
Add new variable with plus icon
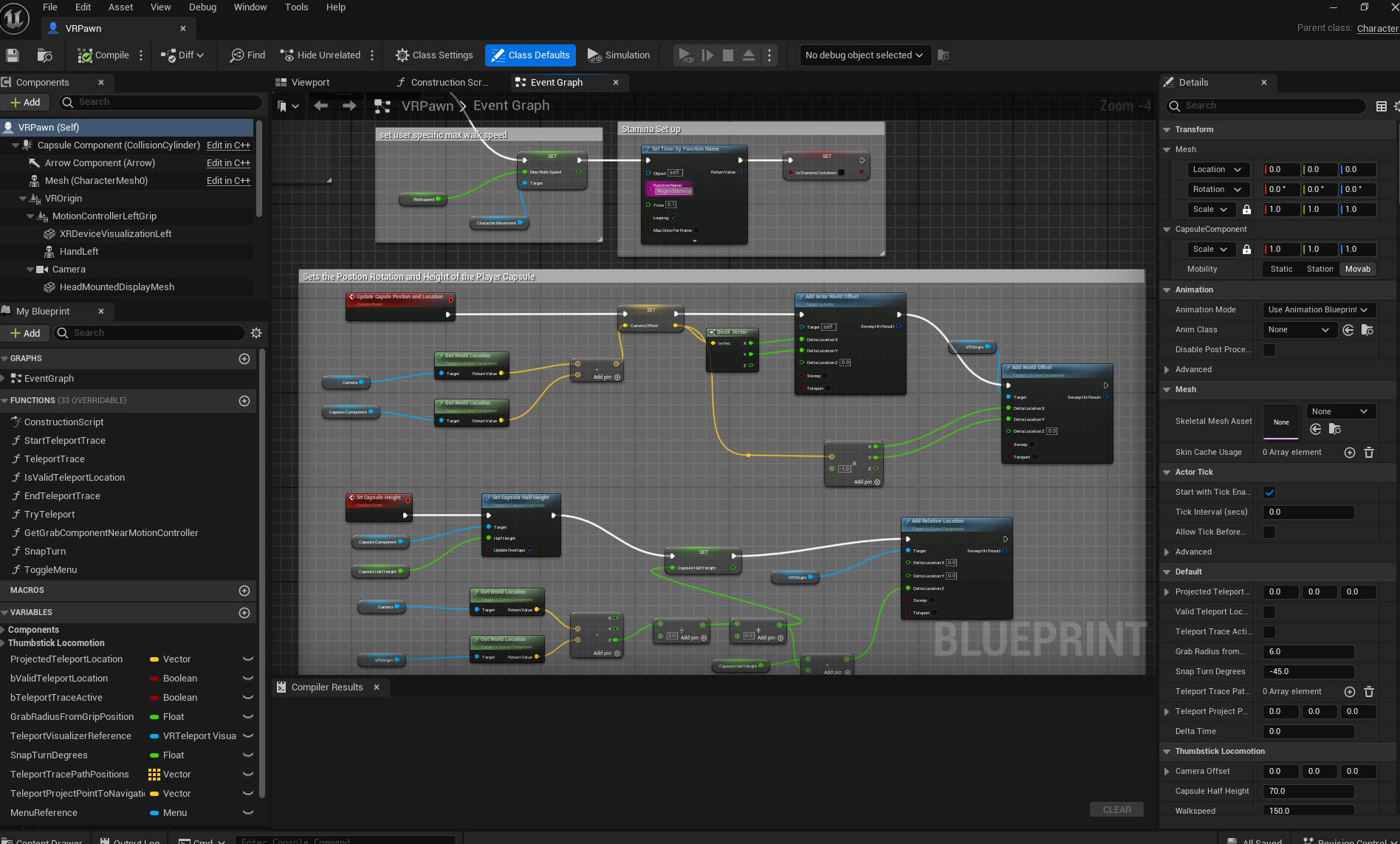[x=244, y=613]
